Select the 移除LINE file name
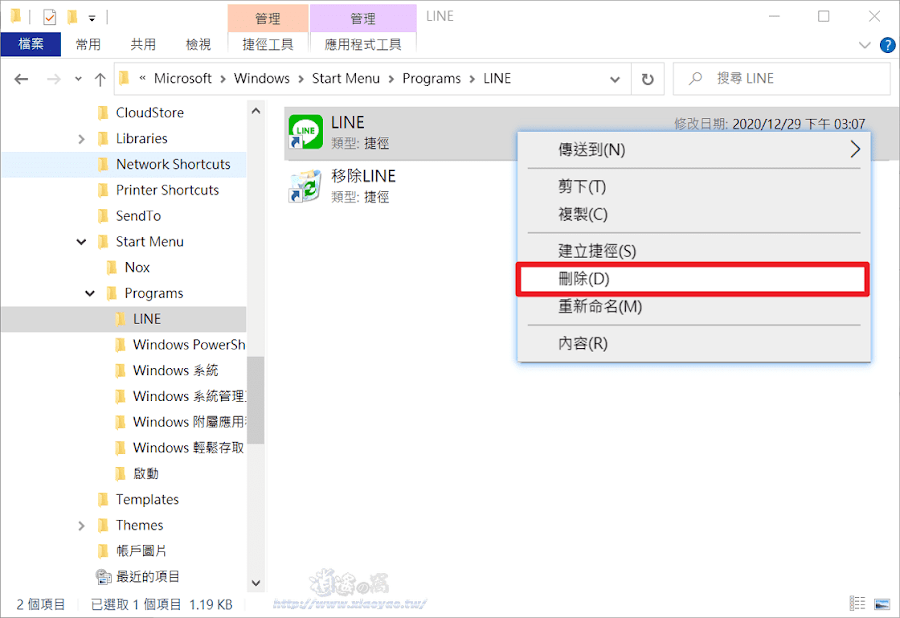900x618 pixels. coord(363,176)
